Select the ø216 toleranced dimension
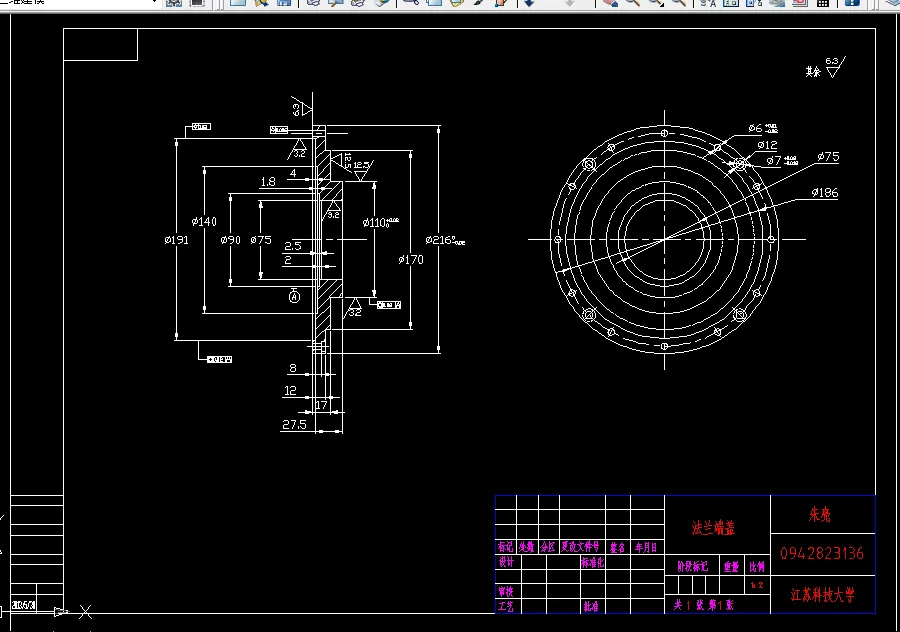Image resolution: width=900 pixels, height=632 pixels. [x=445, y=241]
